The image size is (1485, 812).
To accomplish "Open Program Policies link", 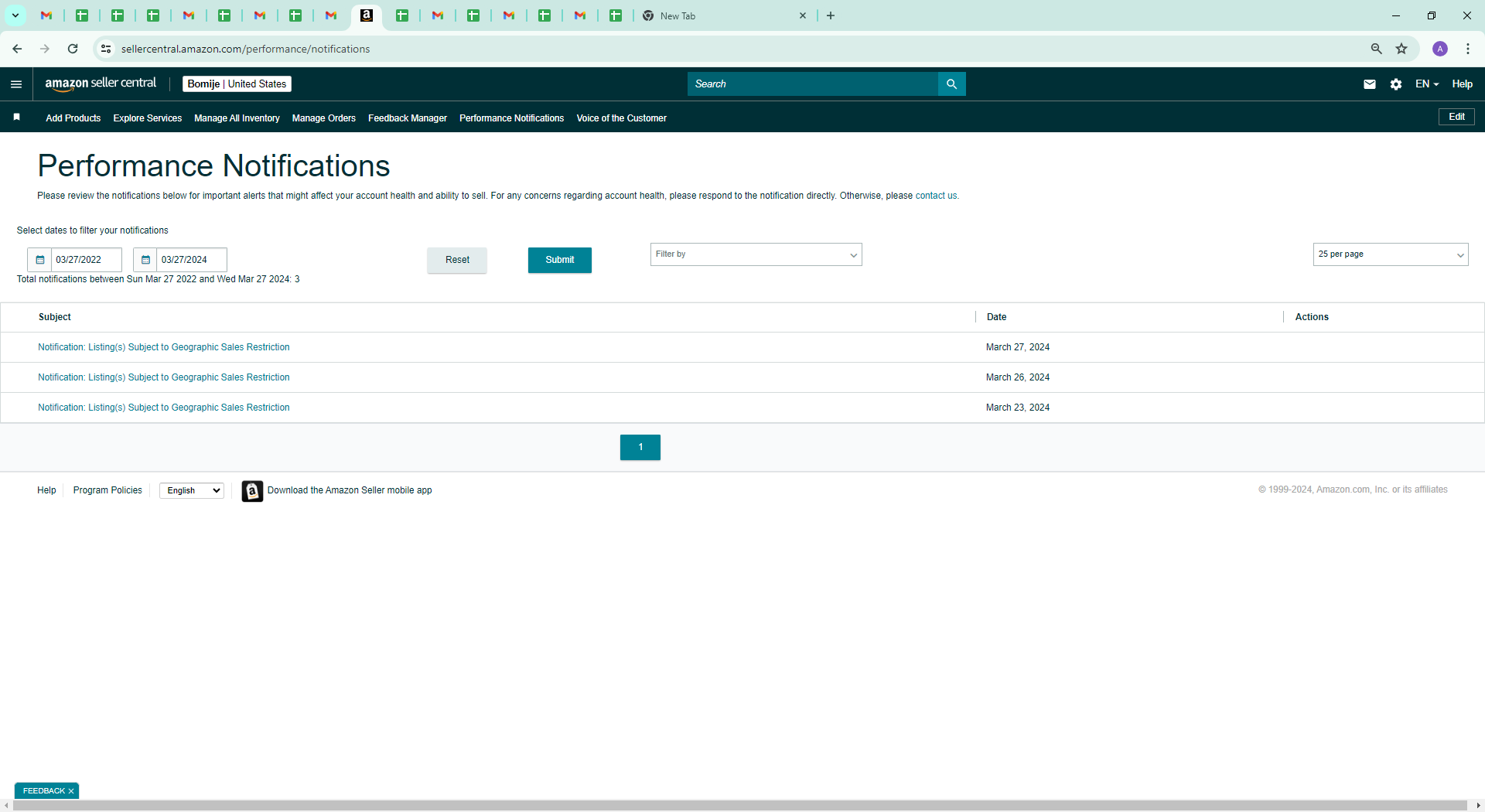I will pyautogui.click(x=108, y=490).
